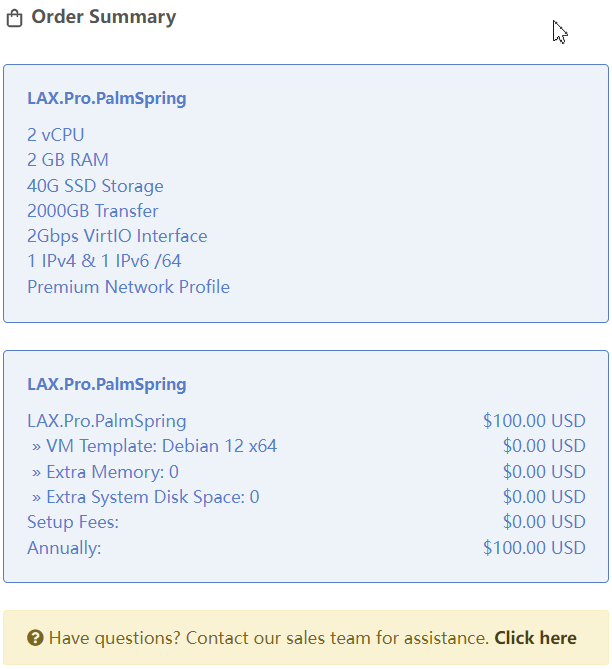The image size is (612, 669).
Task: Click the 40G SSD Storage line
Action: click(x=95, y=186)
